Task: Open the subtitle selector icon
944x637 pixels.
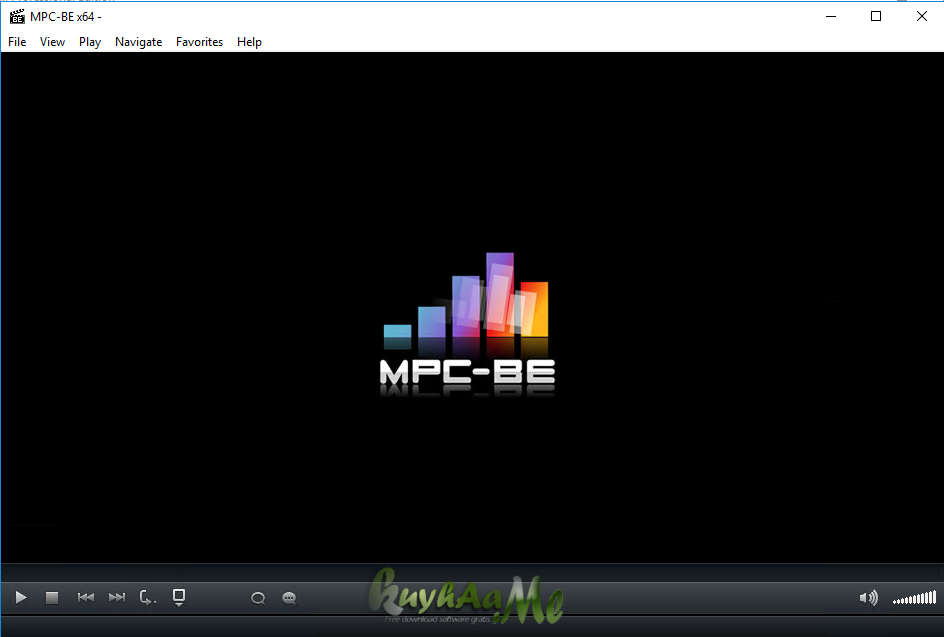Action: click(289, 598)
